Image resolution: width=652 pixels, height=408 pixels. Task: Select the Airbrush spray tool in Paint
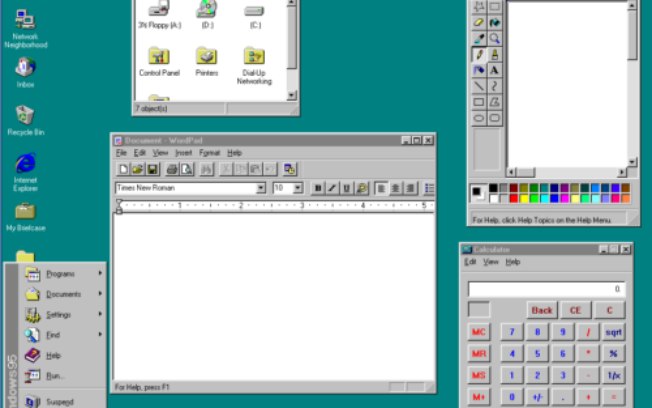point(479,70)
